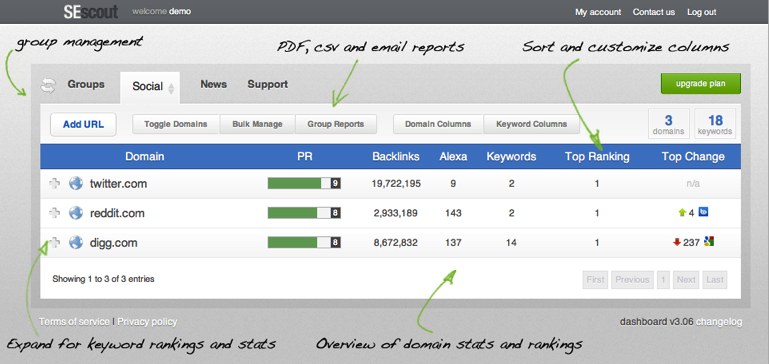The image size is (769, 364).
Task: Go to the Last page
Action: pyautogui.click(x=715, y=280)
